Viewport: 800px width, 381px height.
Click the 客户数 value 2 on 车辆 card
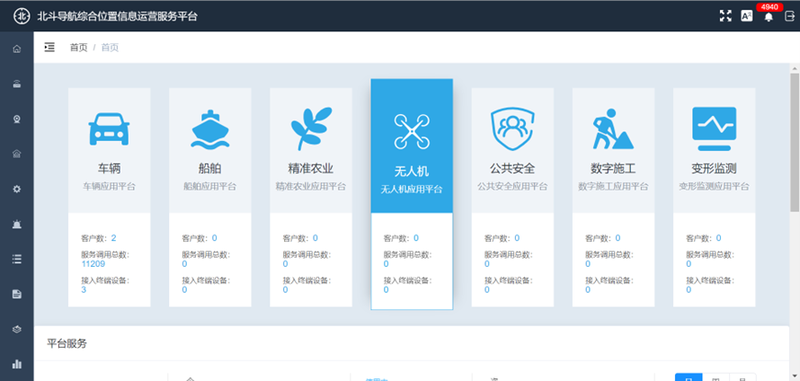pyautogui.click(x=114, y=238)
